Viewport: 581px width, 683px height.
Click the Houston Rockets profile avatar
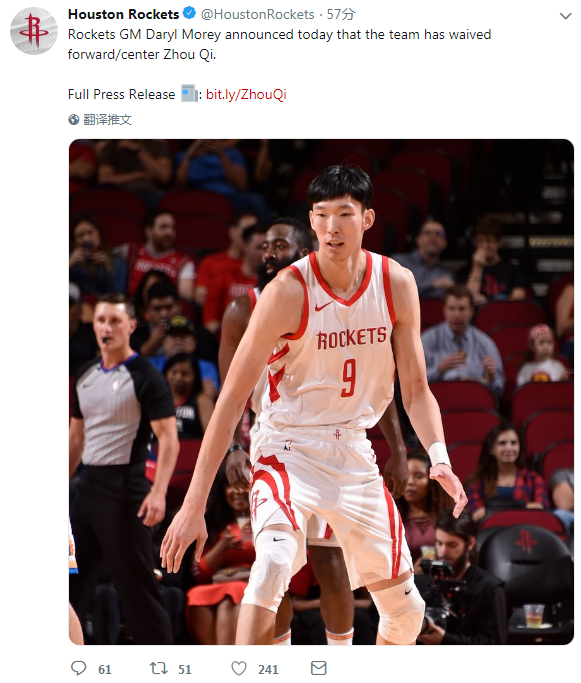[x=34, y=30]
